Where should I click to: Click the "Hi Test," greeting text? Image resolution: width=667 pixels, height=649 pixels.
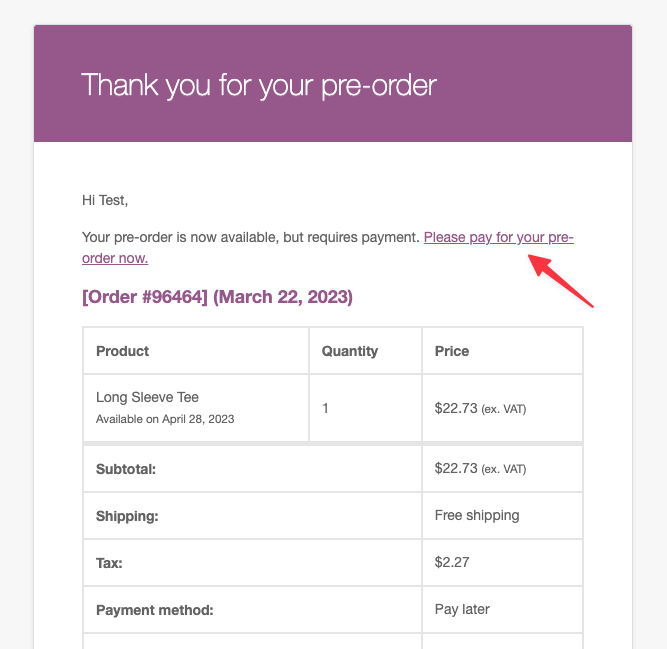pos(105,200)
